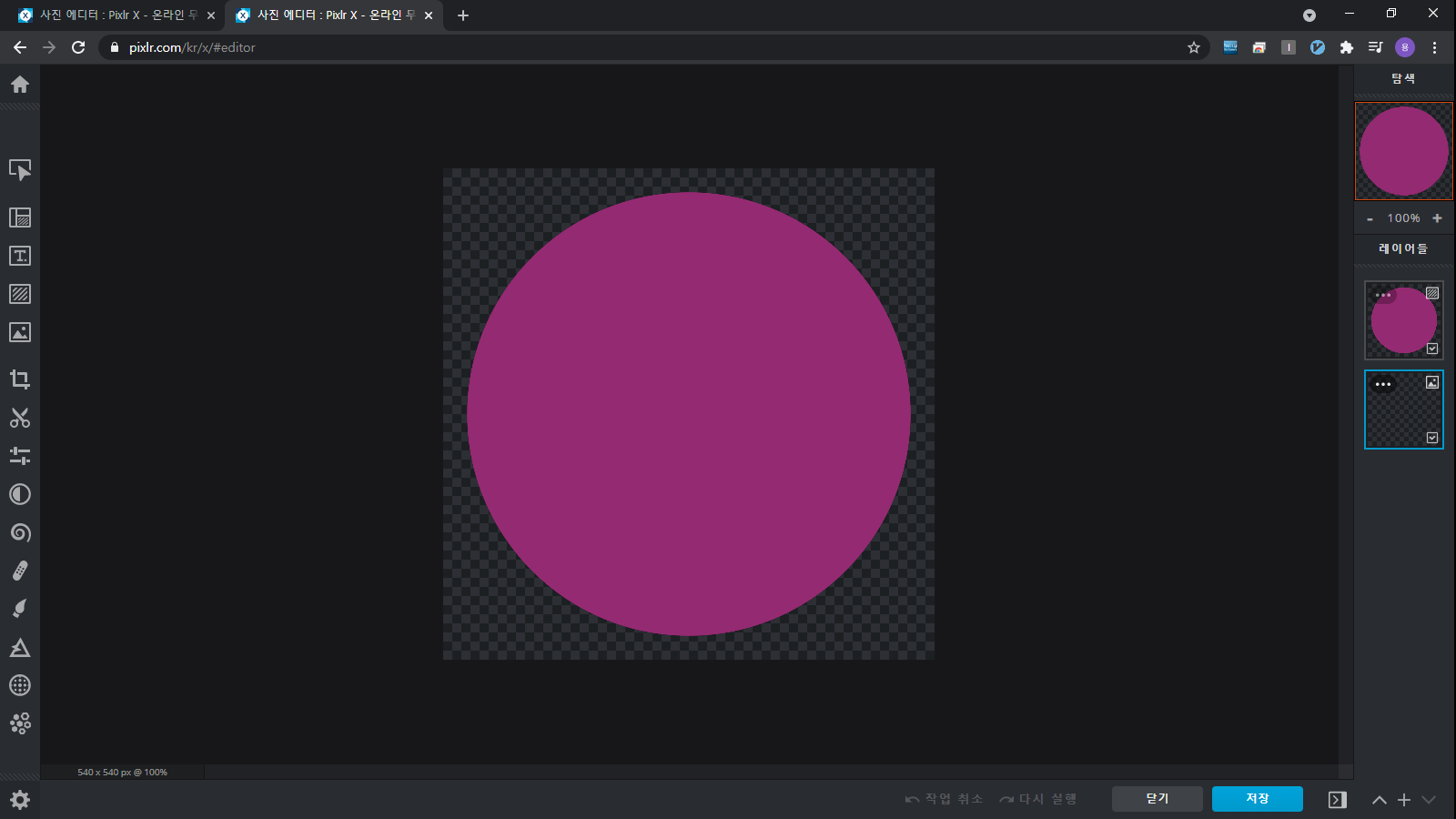
Task: Open browser extensions puzzle menu
Action: 1347,47
